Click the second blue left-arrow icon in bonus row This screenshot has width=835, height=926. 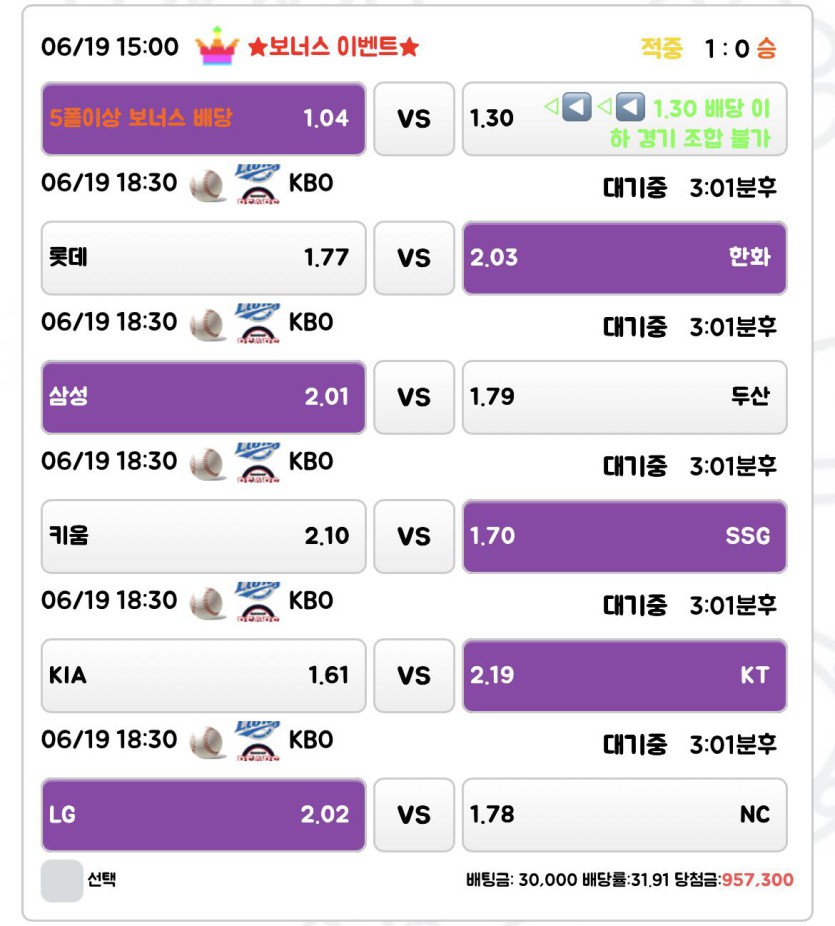click(x=630, y=107)
